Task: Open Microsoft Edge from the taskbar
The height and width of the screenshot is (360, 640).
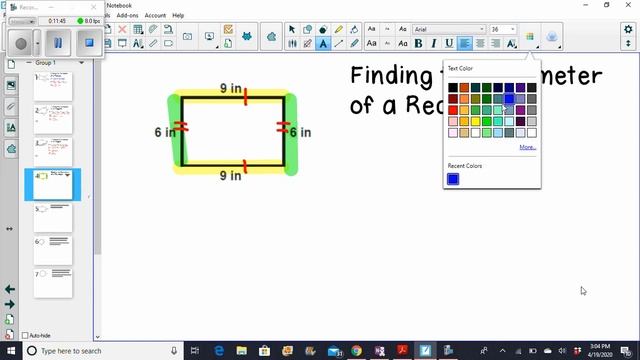Action: tap(219, 351)
